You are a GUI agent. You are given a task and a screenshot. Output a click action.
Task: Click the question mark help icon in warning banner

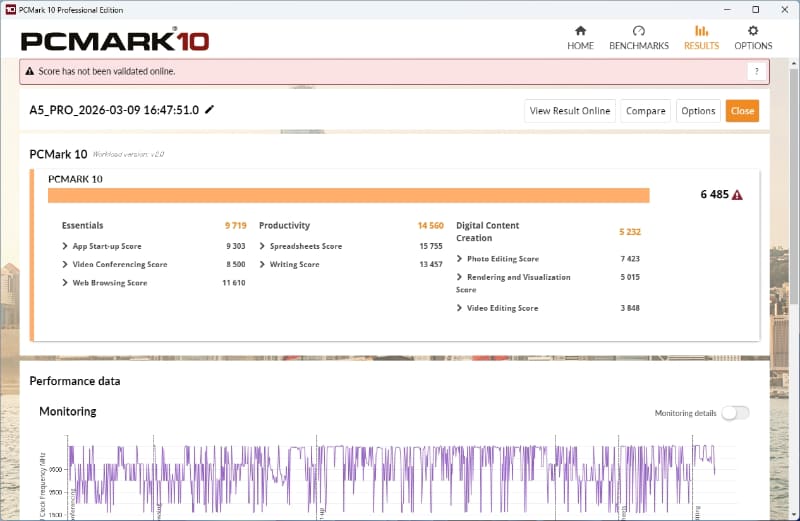click(757, 71)
